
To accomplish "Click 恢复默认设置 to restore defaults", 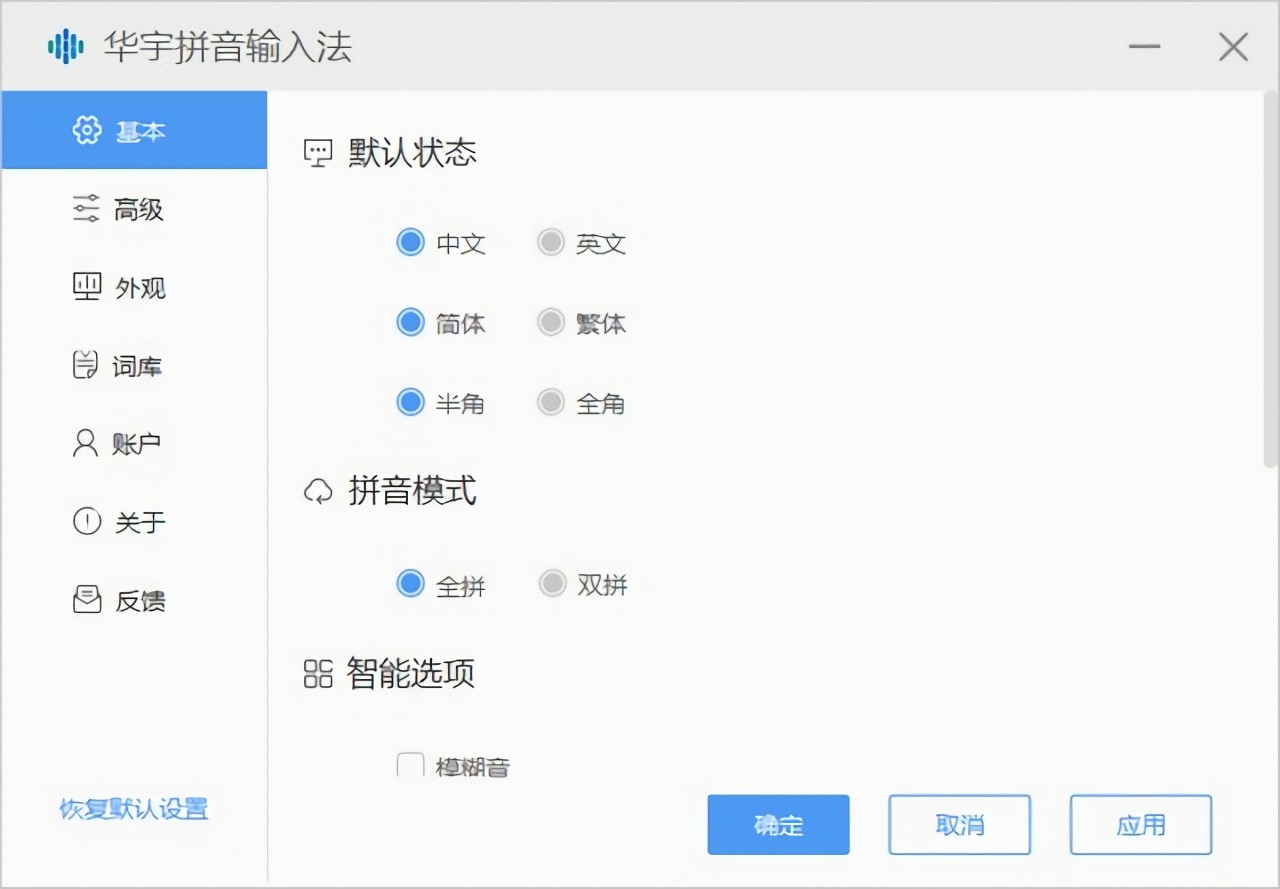I will coord(132,810).
